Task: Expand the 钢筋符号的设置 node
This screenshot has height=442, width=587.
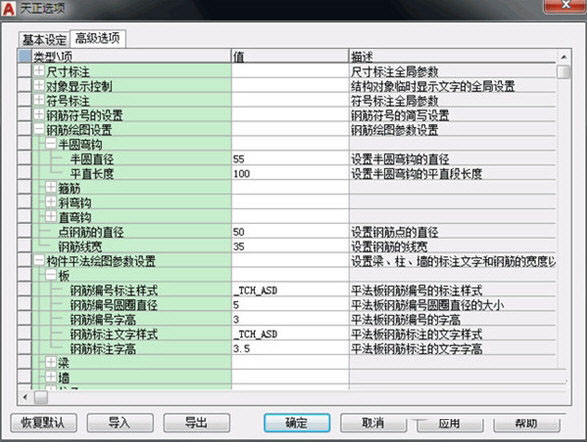Action: pos(39,115)
